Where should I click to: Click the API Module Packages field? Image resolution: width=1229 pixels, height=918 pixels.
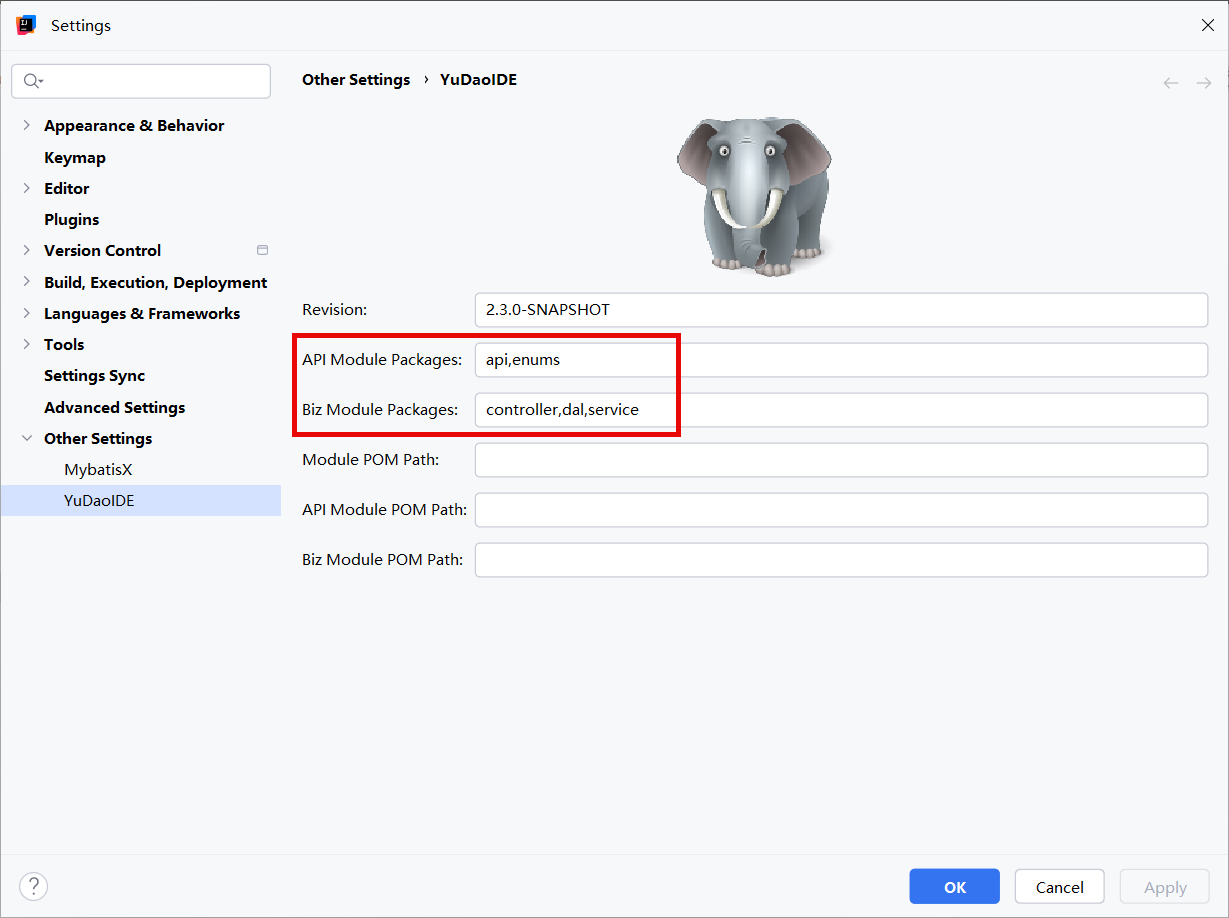[842, 360]
